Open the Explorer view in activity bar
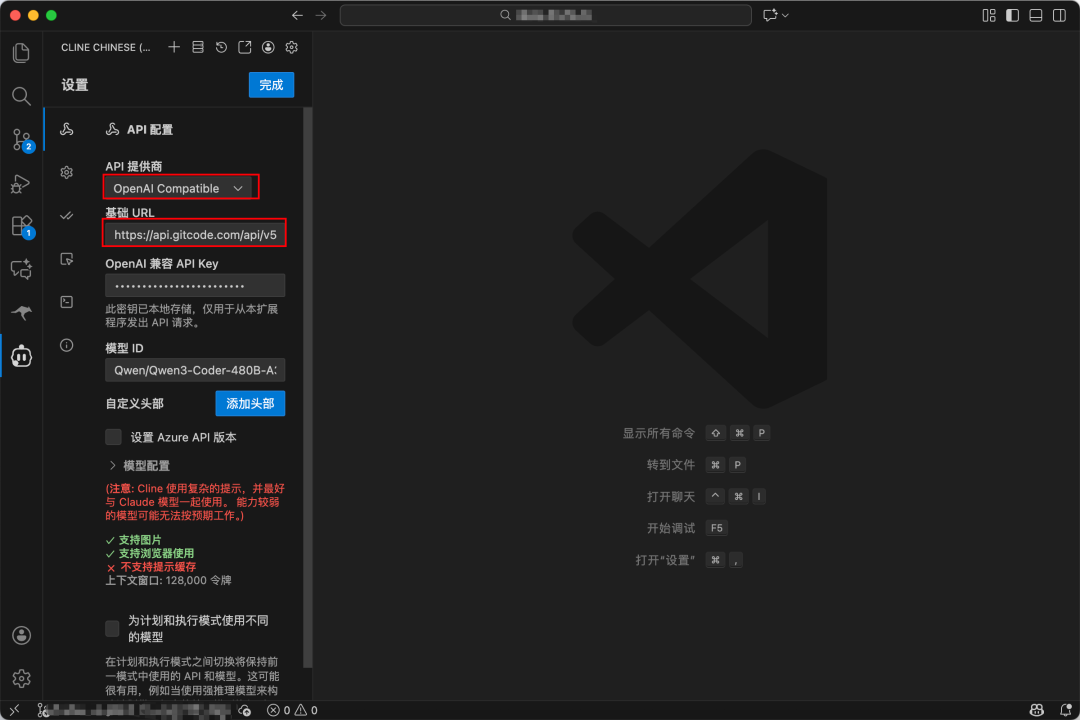 (x=21, y=53)
